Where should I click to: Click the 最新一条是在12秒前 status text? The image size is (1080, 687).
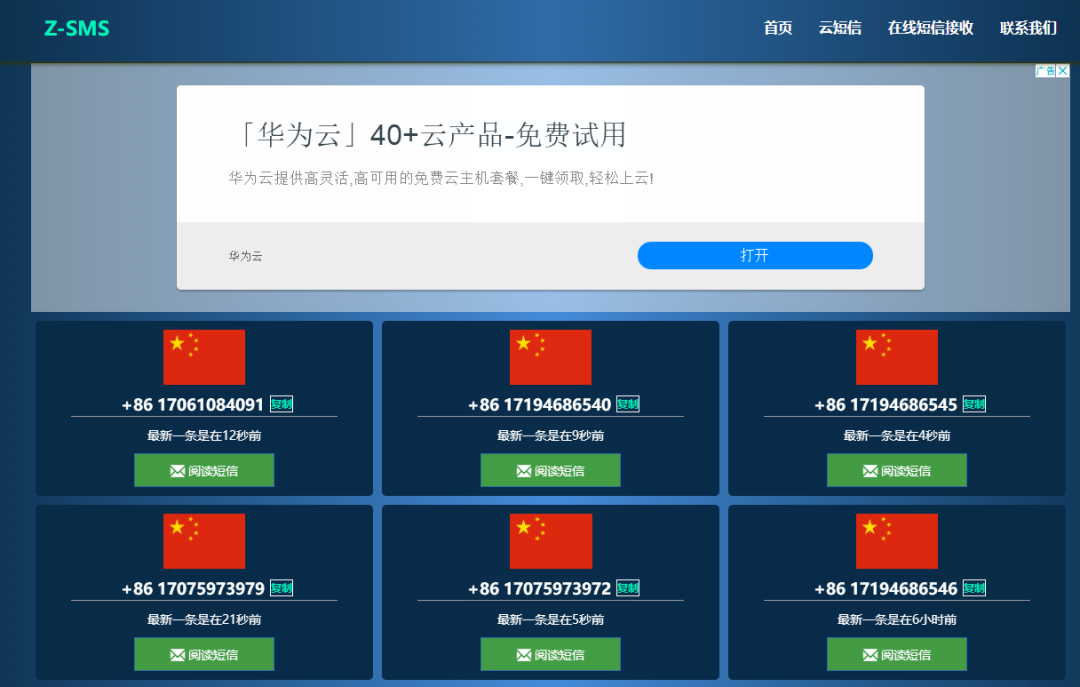(204, 435)
